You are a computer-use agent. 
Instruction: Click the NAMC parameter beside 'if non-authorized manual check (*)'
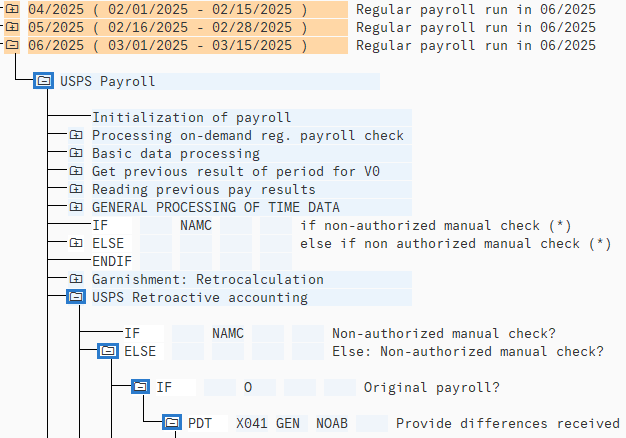click(196, 226)
